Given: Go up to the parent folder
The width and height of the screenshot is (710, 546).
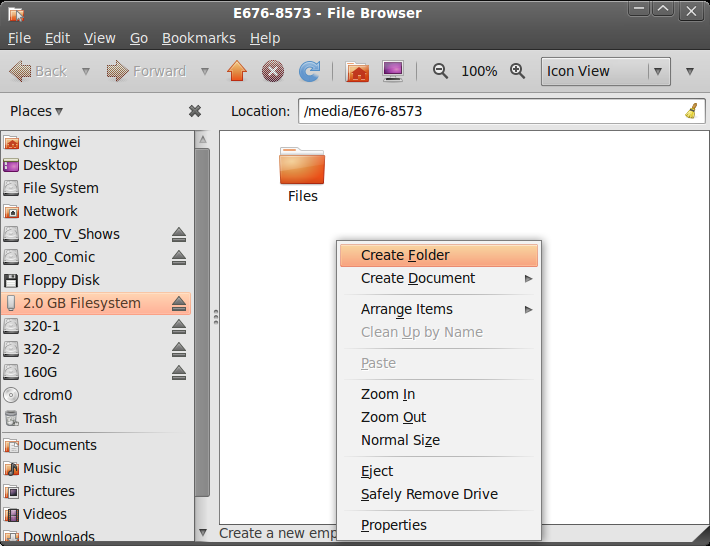Looking at the screenshot, I should (x=237, y=71).
